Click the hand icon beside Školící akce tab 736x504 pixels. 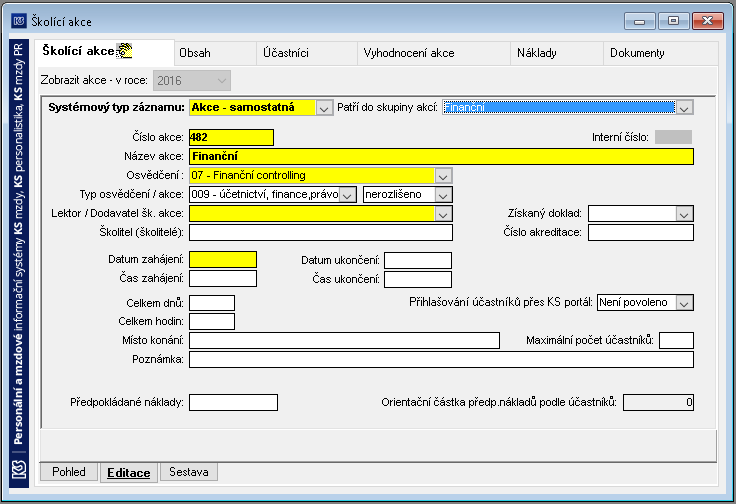[x=124, y=51]
